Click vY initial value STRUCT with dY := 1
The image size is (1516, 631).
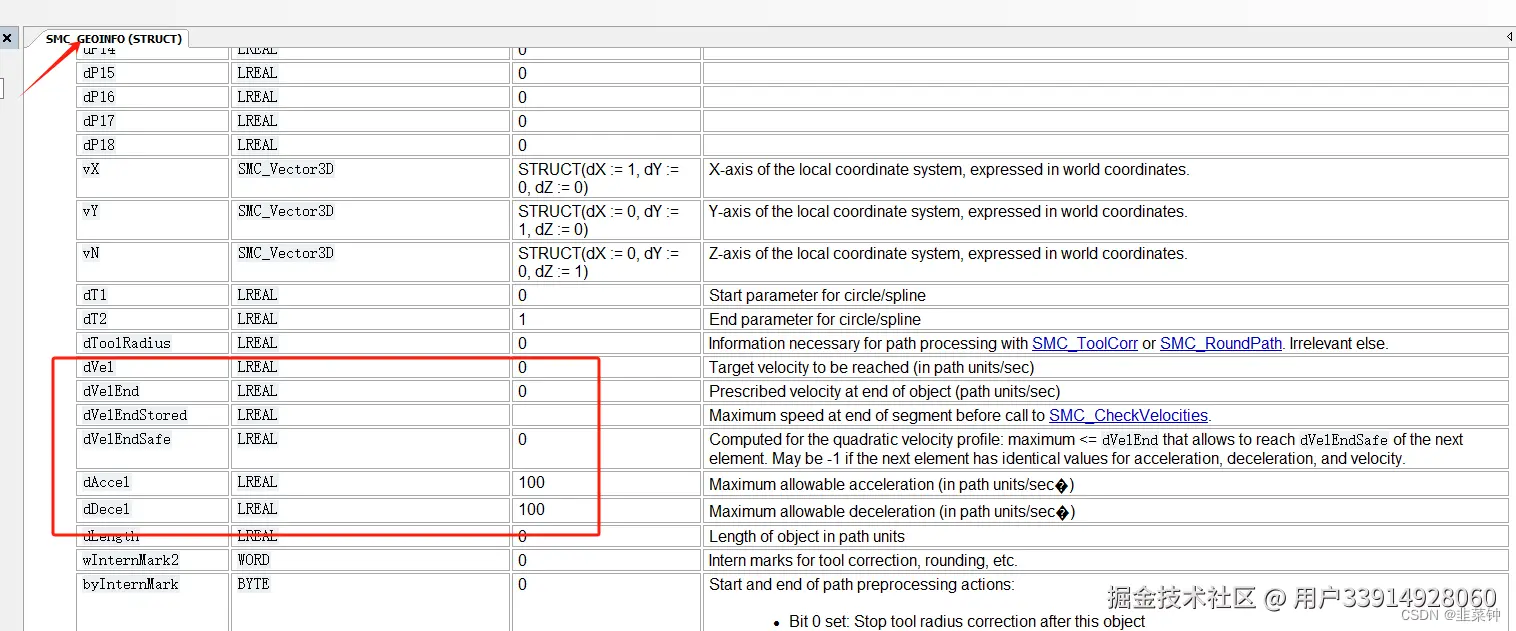point(598,220)
